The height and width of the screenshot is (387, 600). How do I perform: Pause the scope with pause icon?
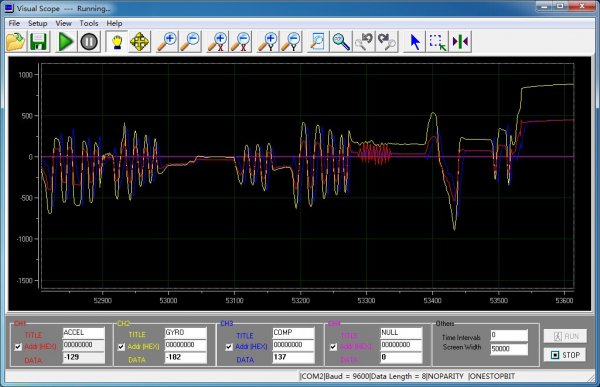click(x=89, y=42)
